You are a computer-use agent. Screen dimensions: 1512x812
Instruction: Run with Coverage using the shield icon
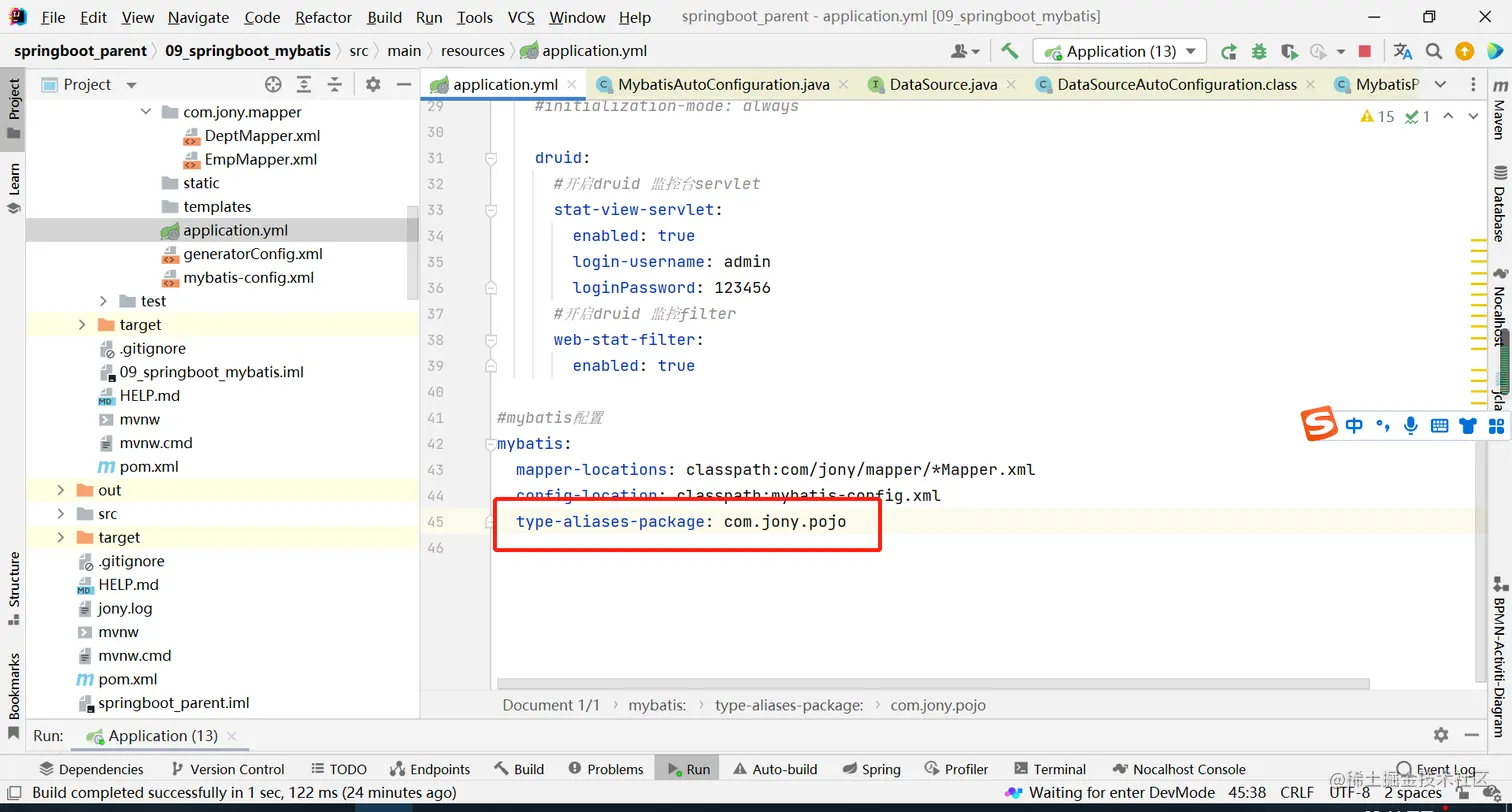tap(1289, 51)
